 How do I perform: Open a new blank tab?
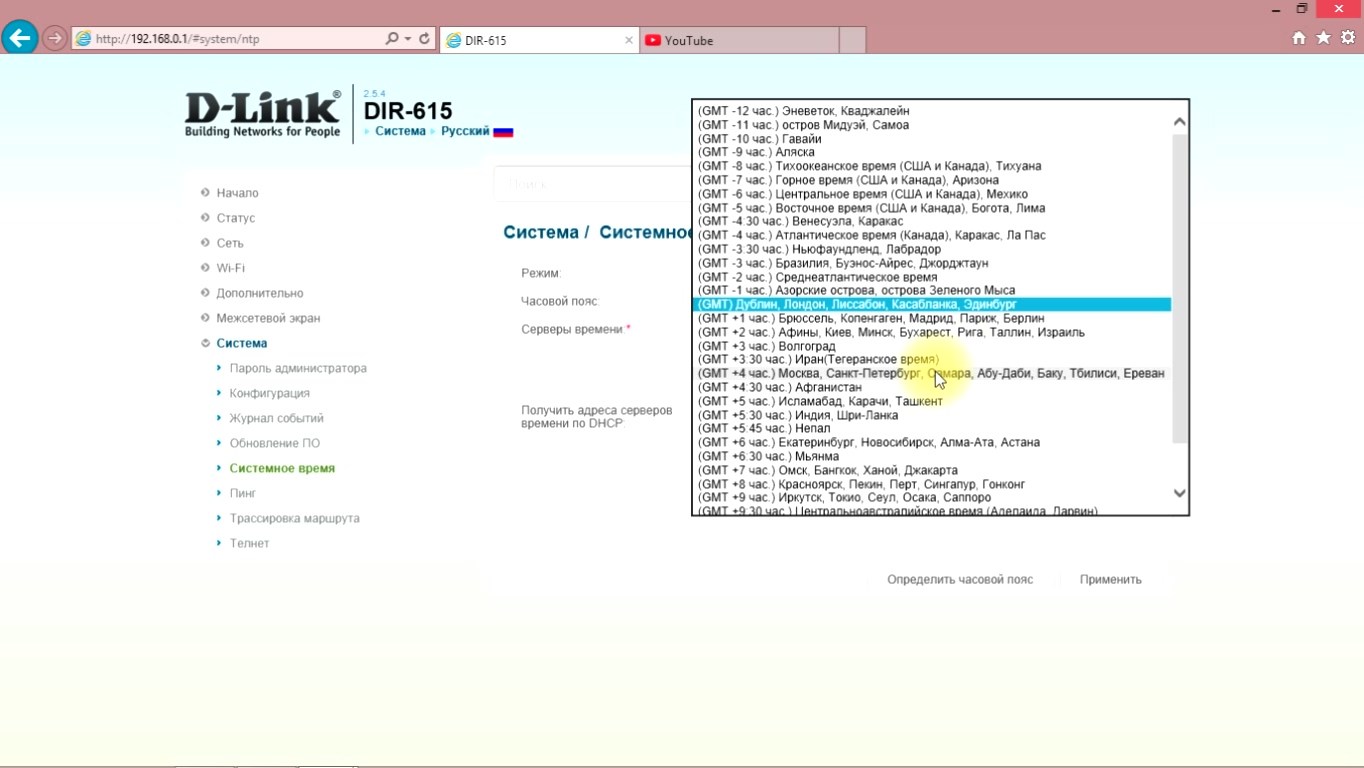point(852,40)
